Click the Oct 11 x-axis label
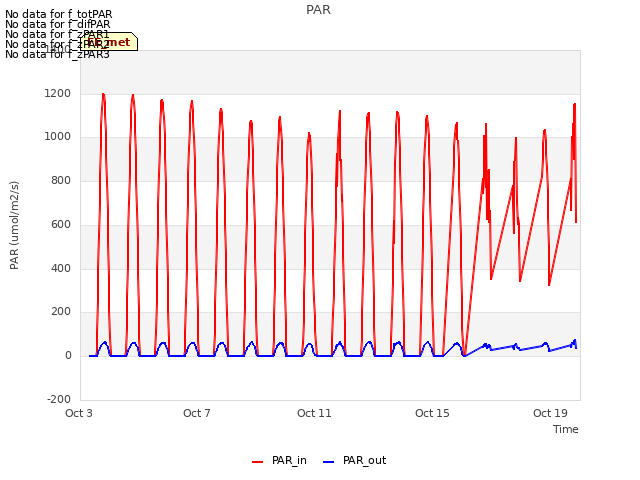640x480 pixels. pyautogui.click(x=314, y=413)
